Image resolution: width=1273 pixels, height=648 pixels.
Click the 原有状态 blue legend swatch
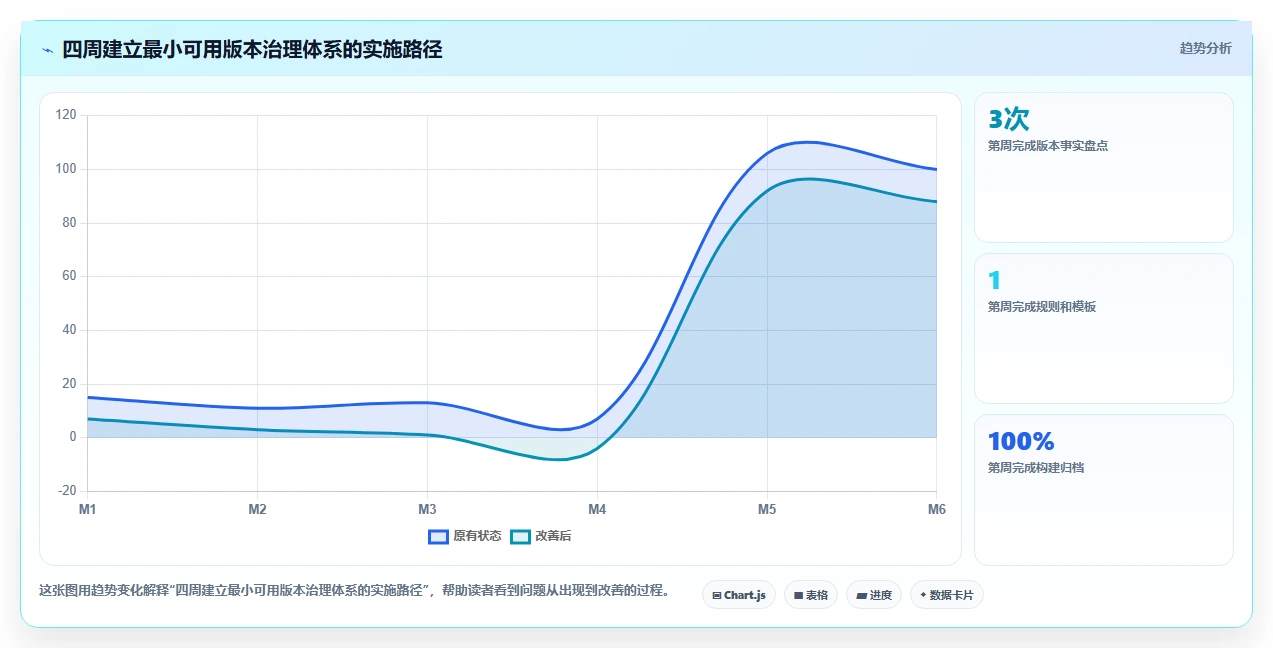pos(438,536)
